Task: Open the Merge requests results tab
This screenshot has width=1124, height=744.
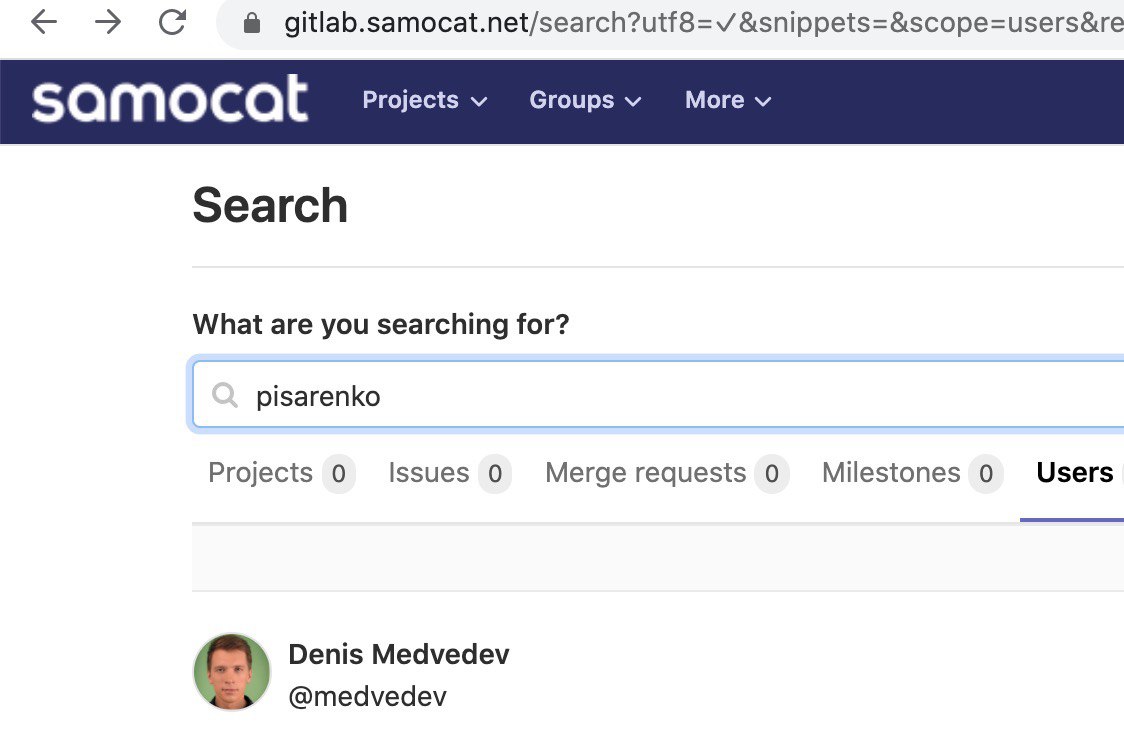Action: coord(646,473)
